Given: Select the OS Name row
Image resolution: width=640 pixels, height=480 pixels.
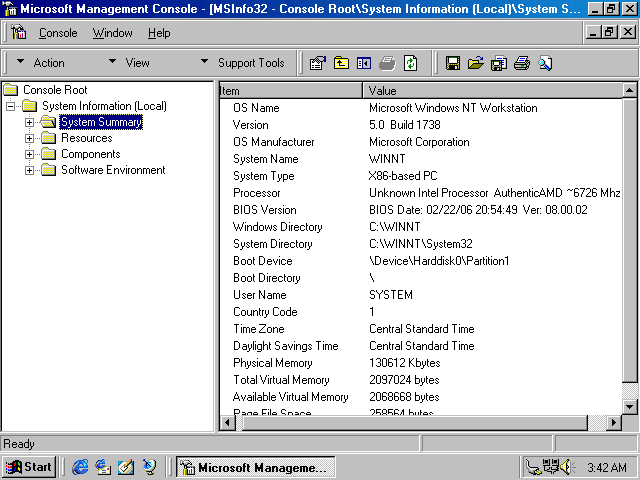Looking at the screenshot, I should tap(420, 108).
